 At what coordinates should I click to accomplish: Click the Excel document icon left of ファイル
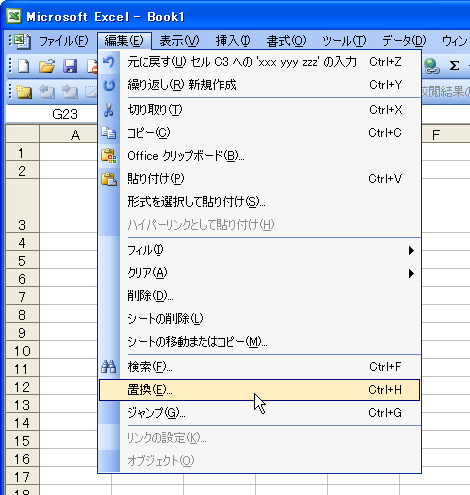tap(23, 41)
